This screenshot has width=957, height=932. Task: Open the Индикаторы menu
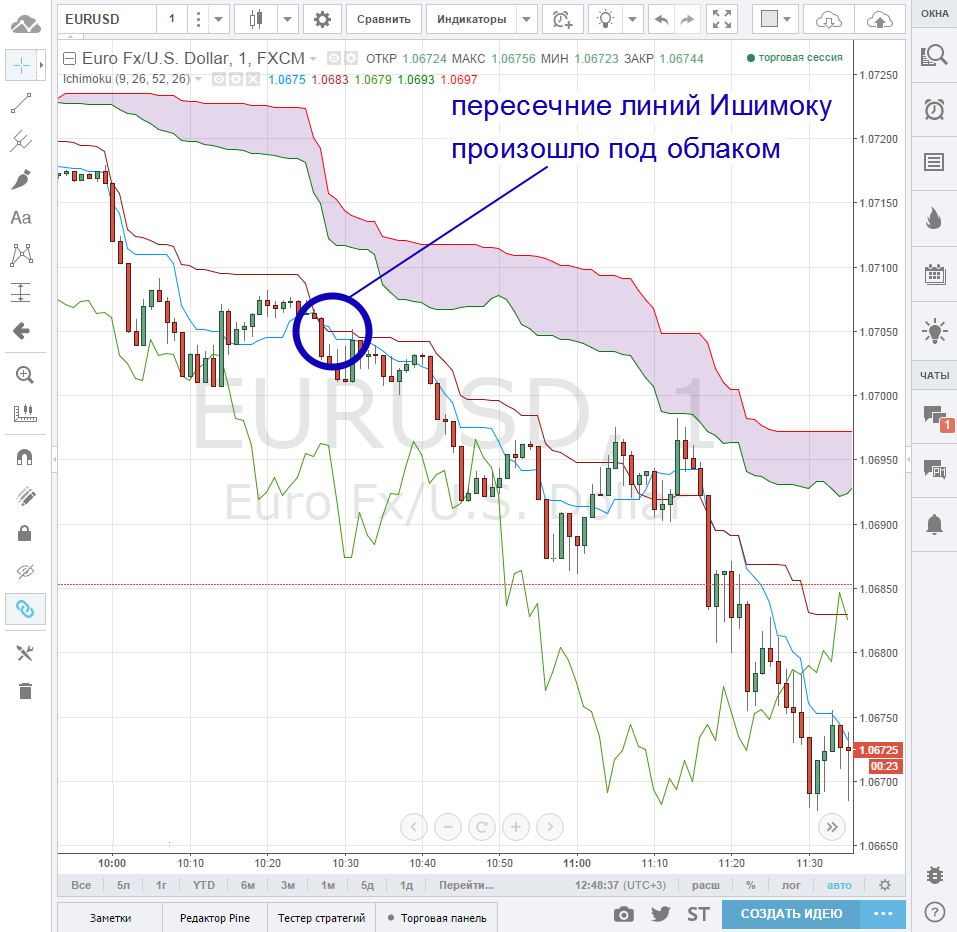(471, 20)
